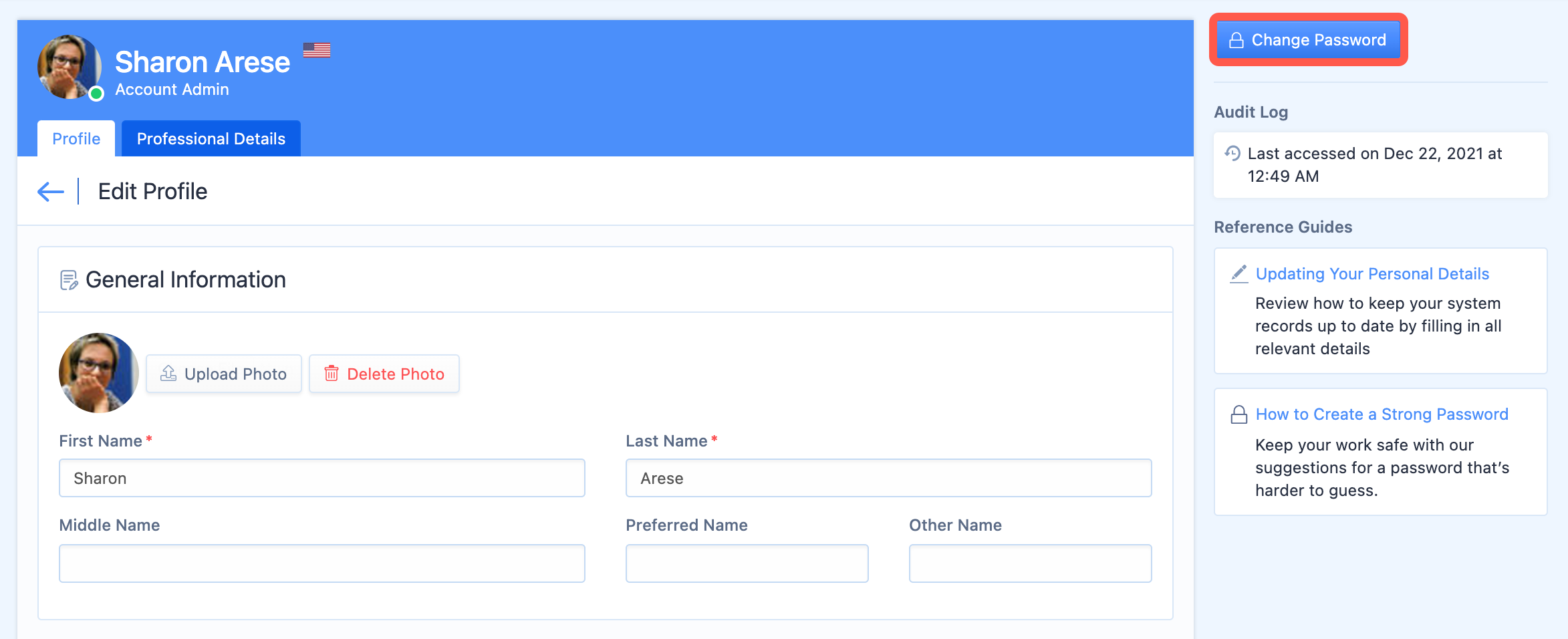This screenshot has height=639, width=1568.
Task: Click the Audit Log heading
Action: pyautogui.click(x=1251, y=112)
